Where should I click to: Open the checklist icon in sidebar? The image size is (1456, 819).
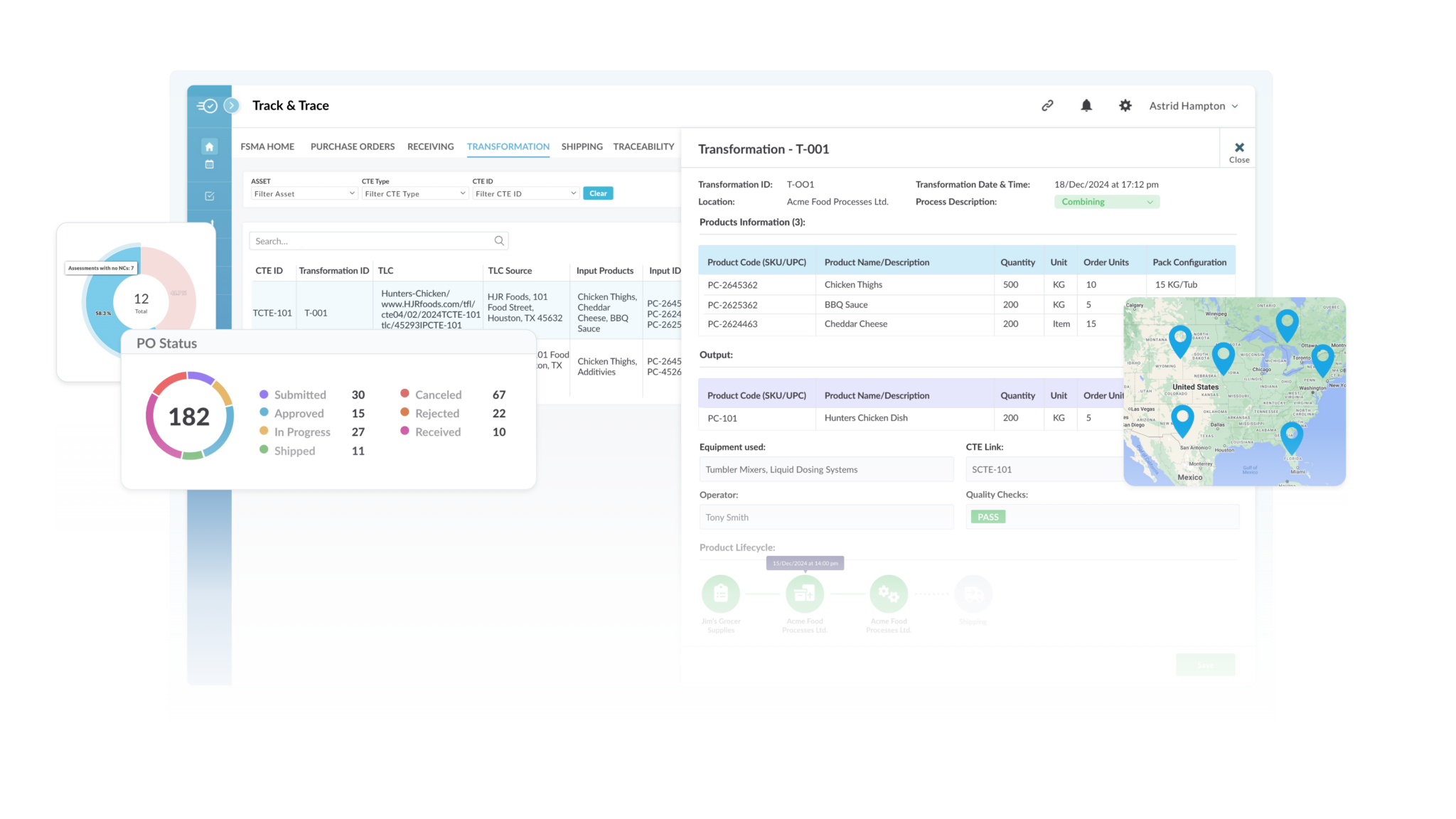click(x=209, y=196)
